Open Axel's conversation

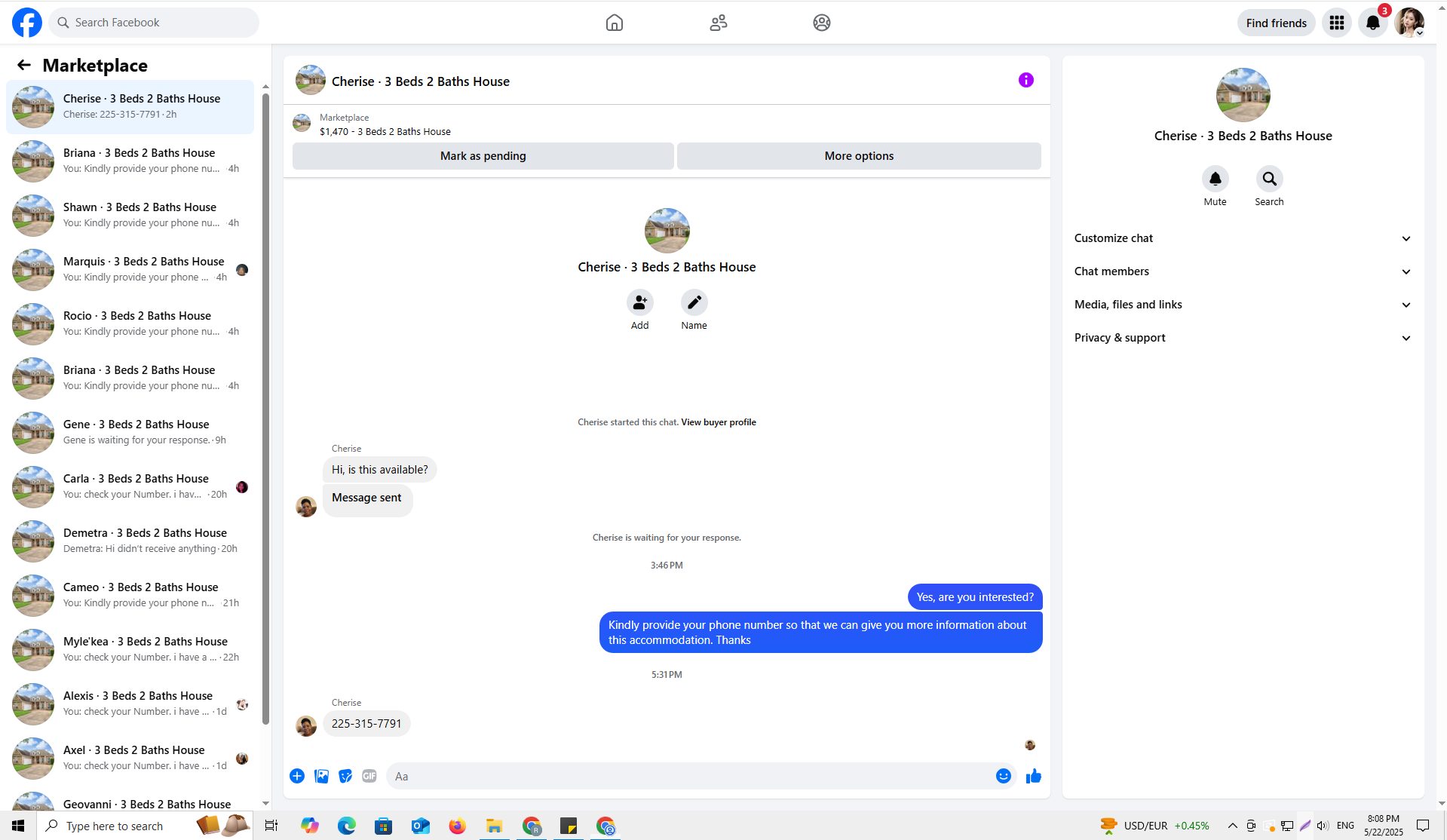130,758
